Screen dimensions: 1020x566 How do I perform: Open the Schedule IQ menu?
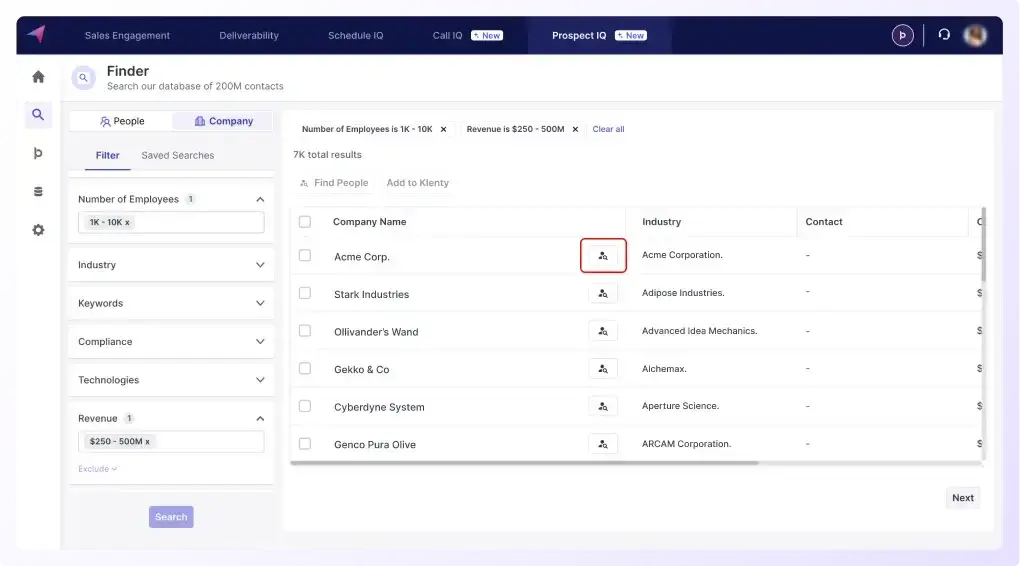(x=355, y=35)
